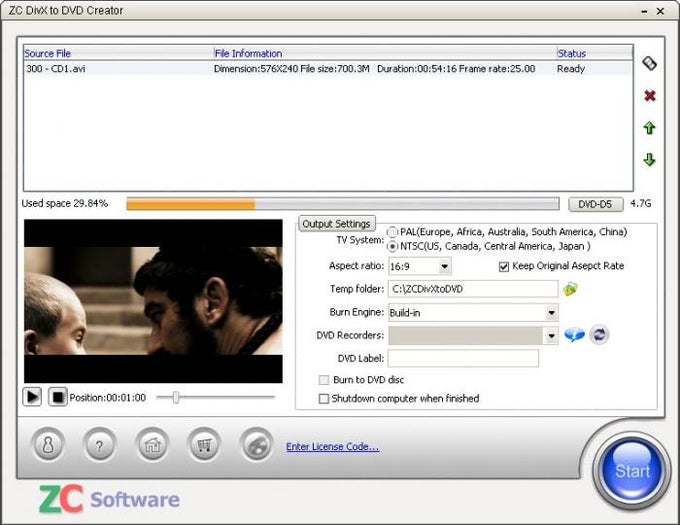Open help with question mark button

coord(99,444)
